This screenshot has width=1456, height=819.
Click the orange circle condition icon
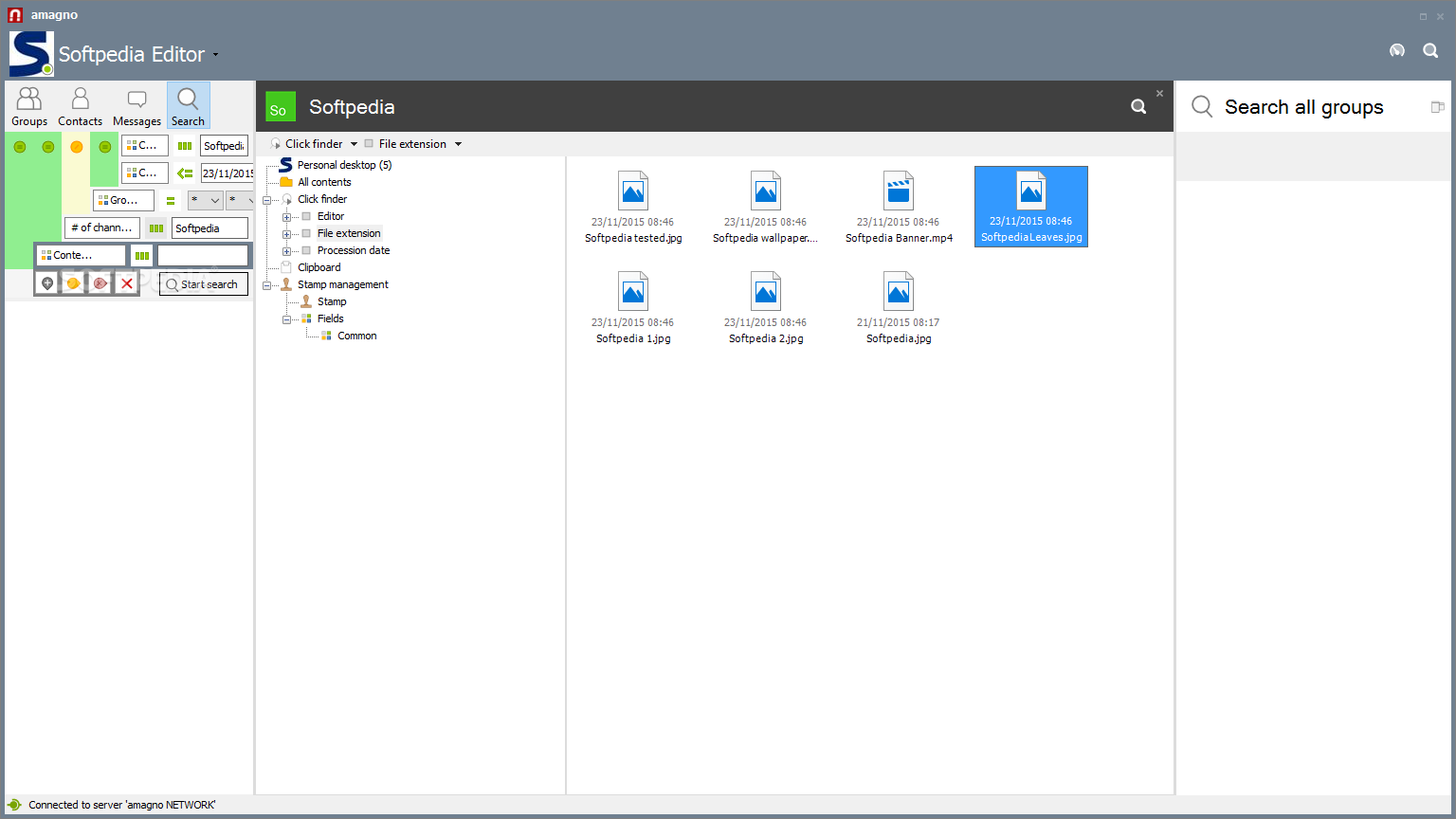[77, 147]
